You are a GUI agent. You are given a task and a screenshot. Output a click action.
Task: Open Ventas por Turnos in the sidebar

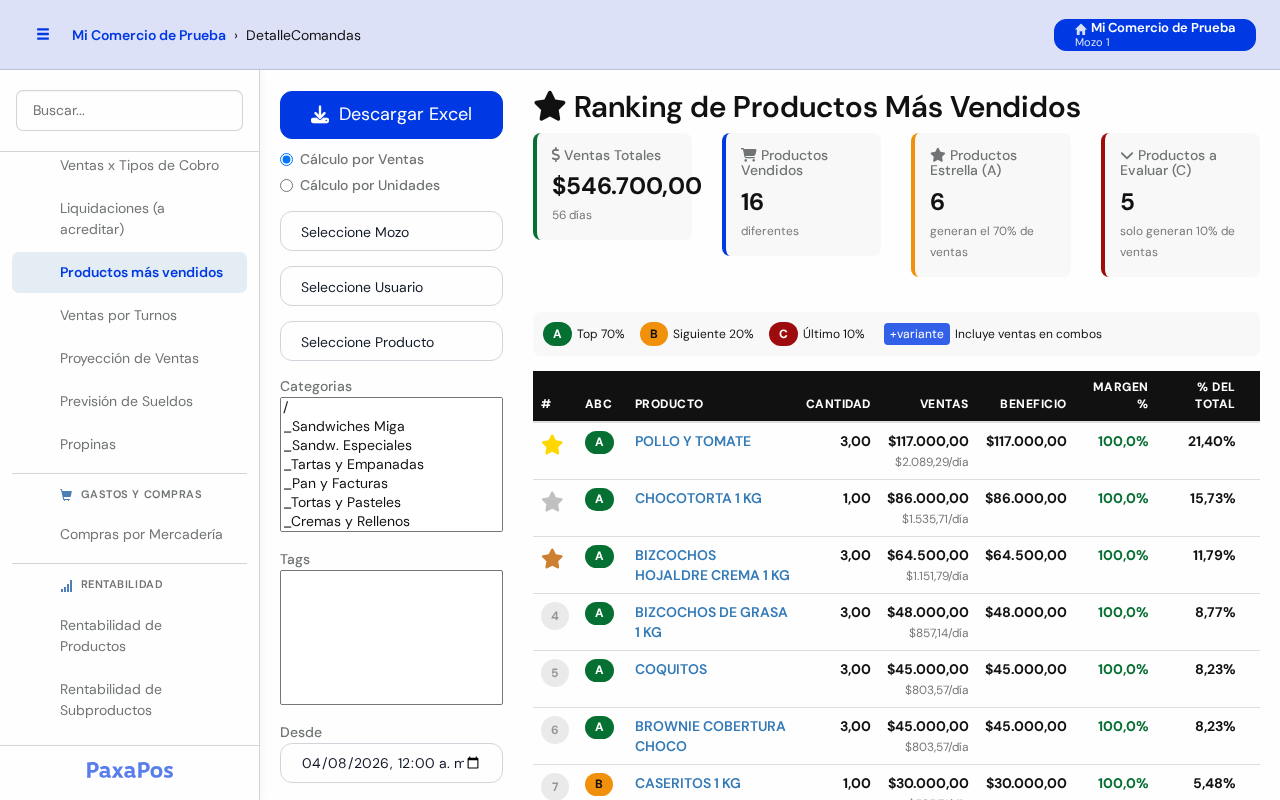pos(130,315)
